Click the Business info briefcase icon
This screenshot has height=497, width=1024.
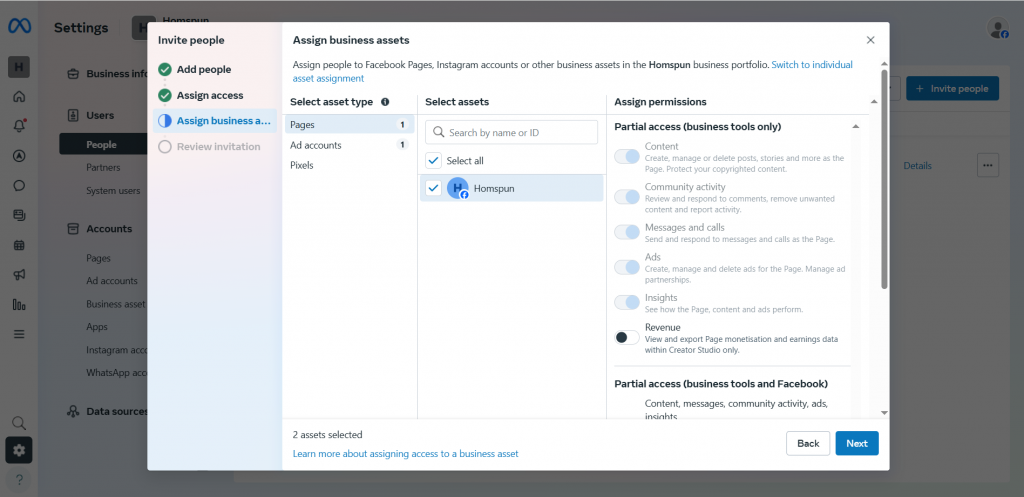[74, 74]
